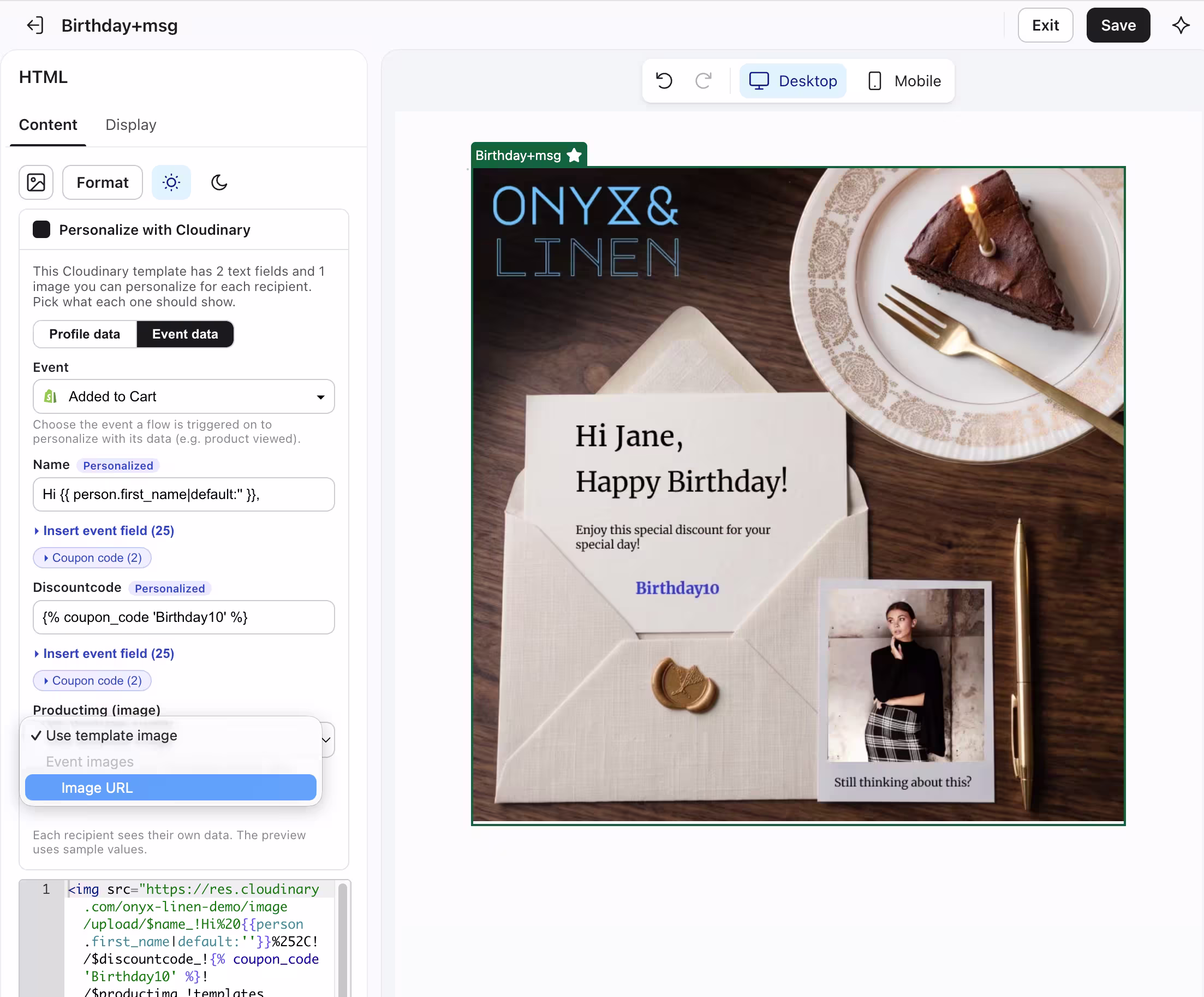Click the Productimg dropdown chevron
This screenshot has height=997, width=1204.
326,739
